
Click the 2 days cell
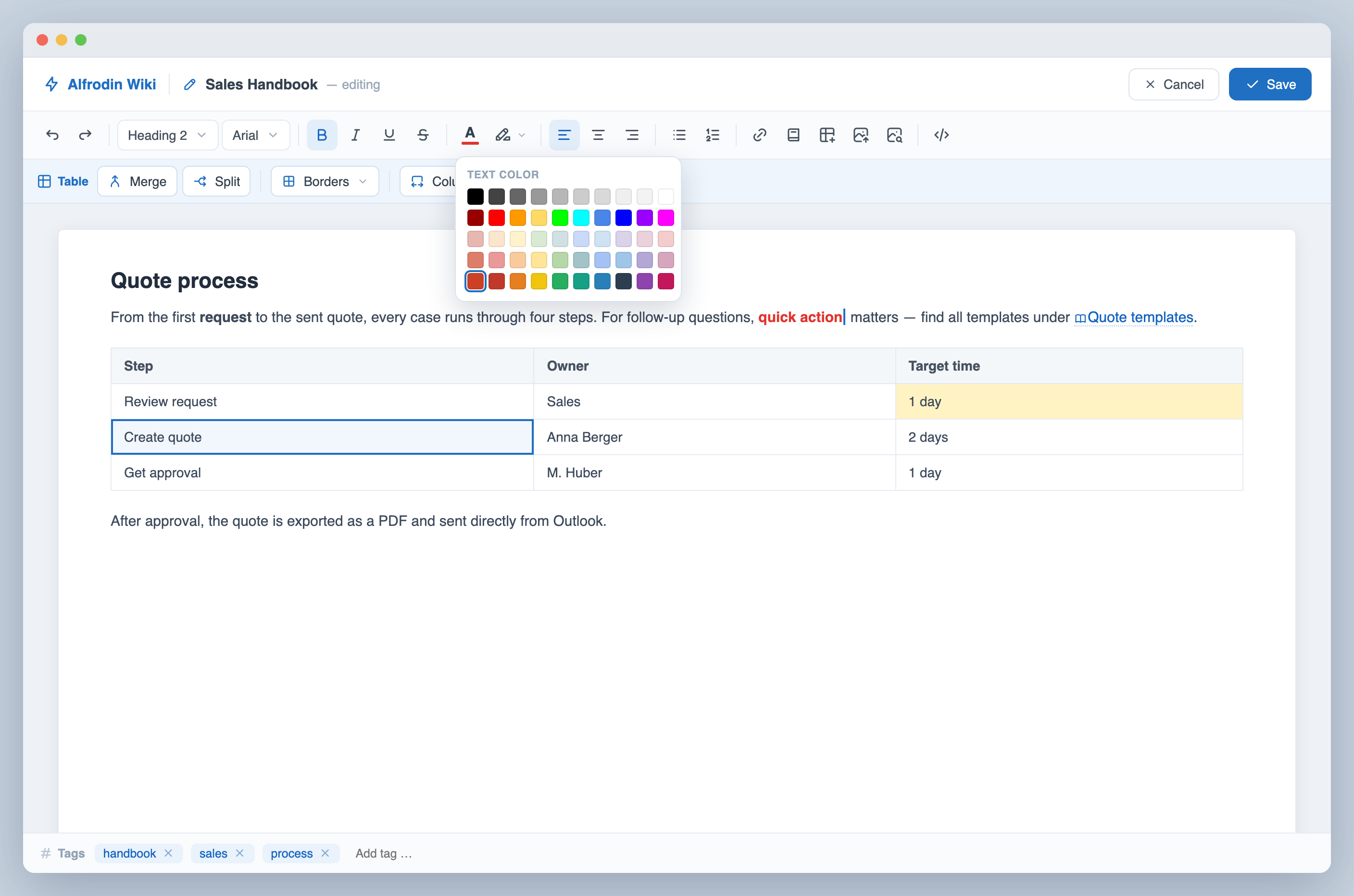click(x=1069, y=437)
